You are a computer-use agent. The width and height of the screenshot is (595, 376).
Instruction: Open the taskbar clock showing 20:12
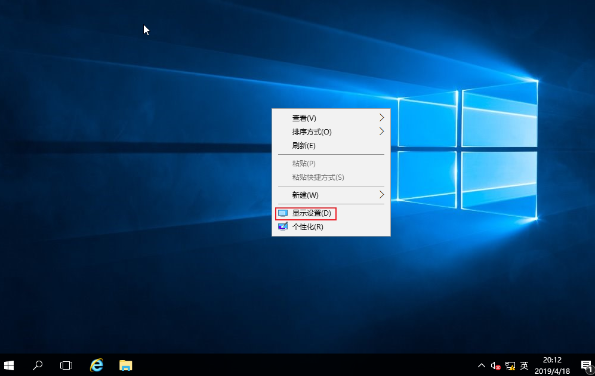point(552,365)
